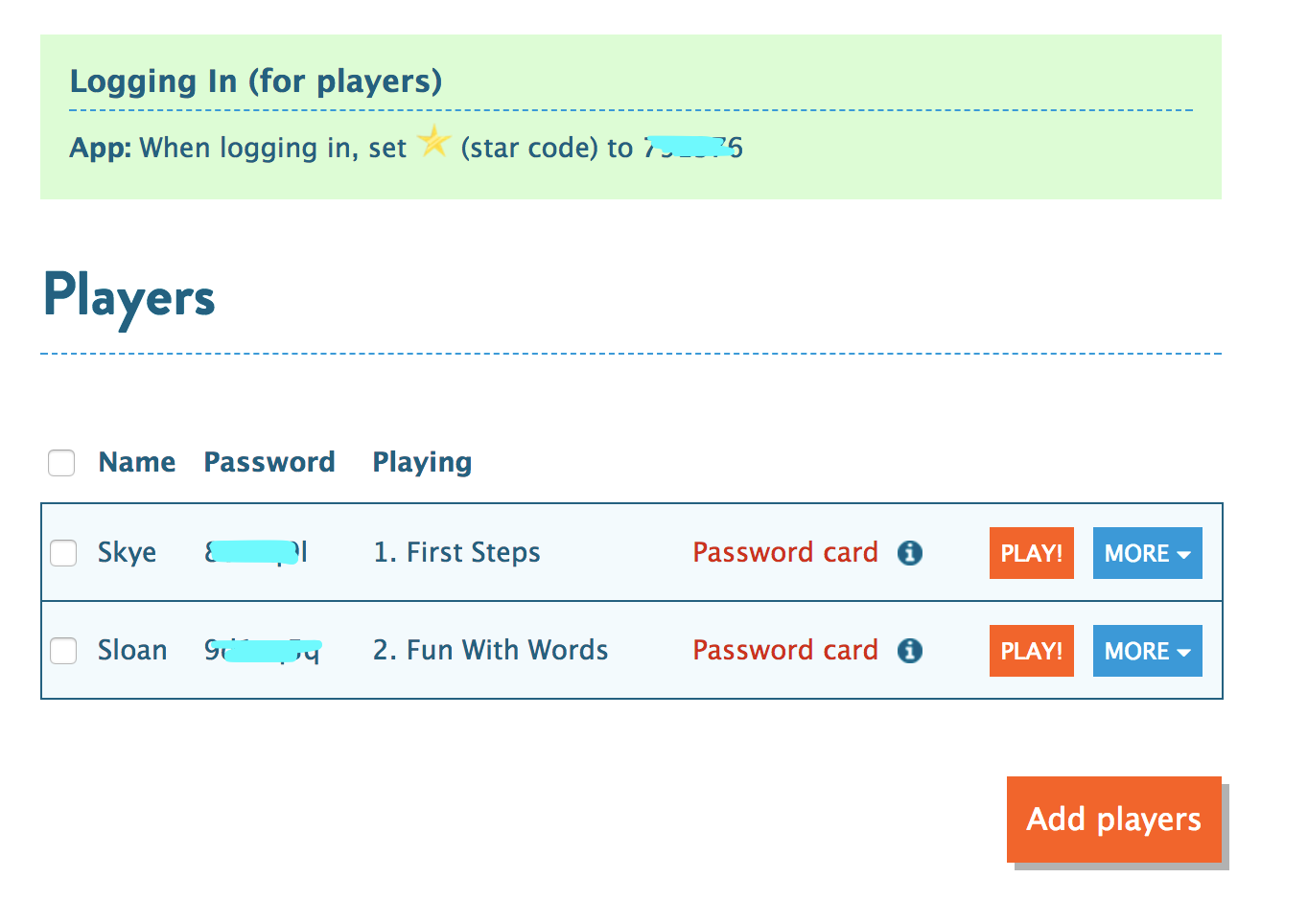Image resolution: width=1308 pixels, height=924 pixels.
Task: Click 1. First Steps level text
Action: (x=456, y=552)
